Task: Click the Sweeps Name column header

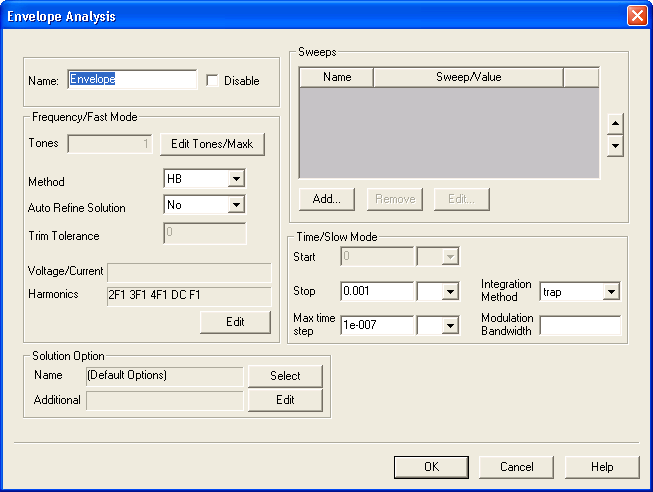Action: pyautogui.click(x=336, y=77)
